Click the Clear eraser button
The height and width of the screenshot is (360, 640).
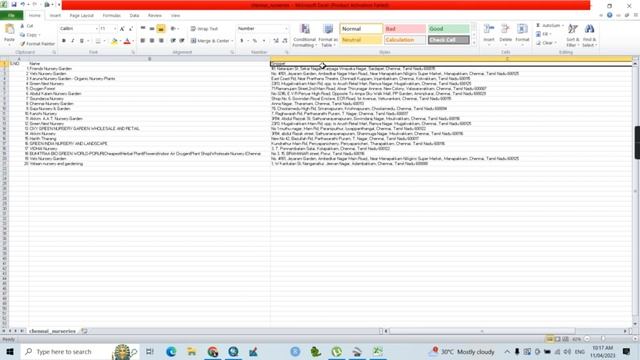tap(546, 42)
